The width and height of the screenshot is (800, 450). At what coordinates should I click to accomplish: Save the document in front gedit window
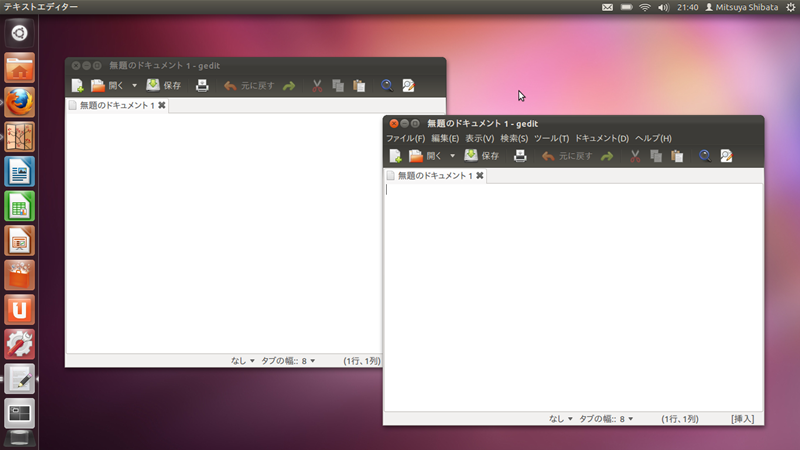pyautogui.click(x=481, y=156)
